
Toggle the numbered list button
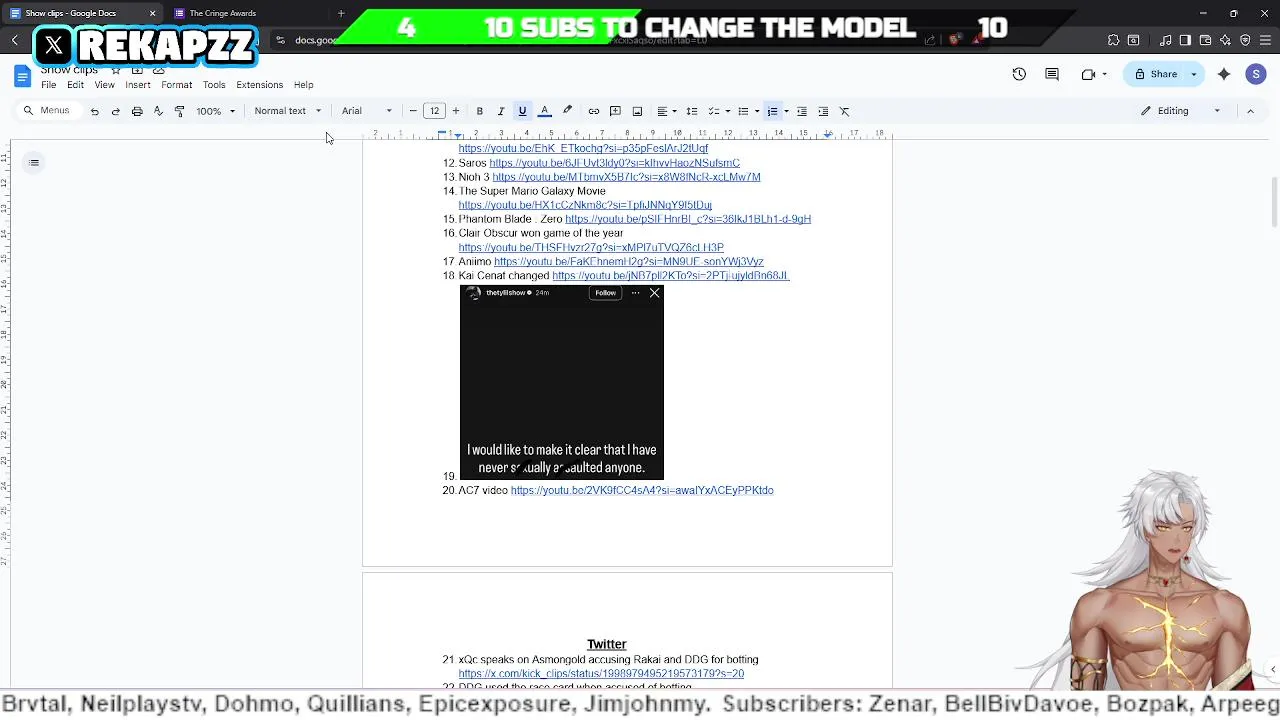(x=772, y=111)
